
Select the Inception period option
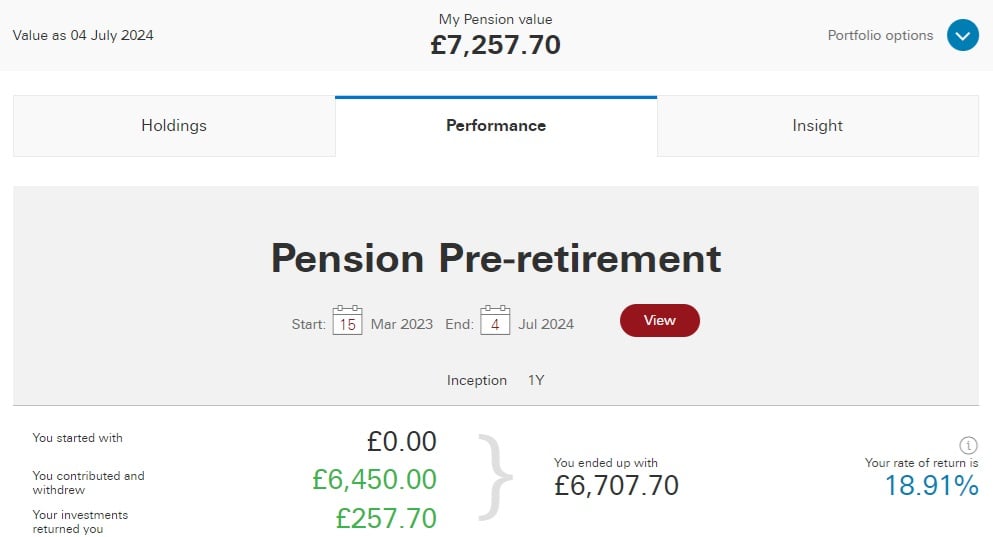point(477,381)
